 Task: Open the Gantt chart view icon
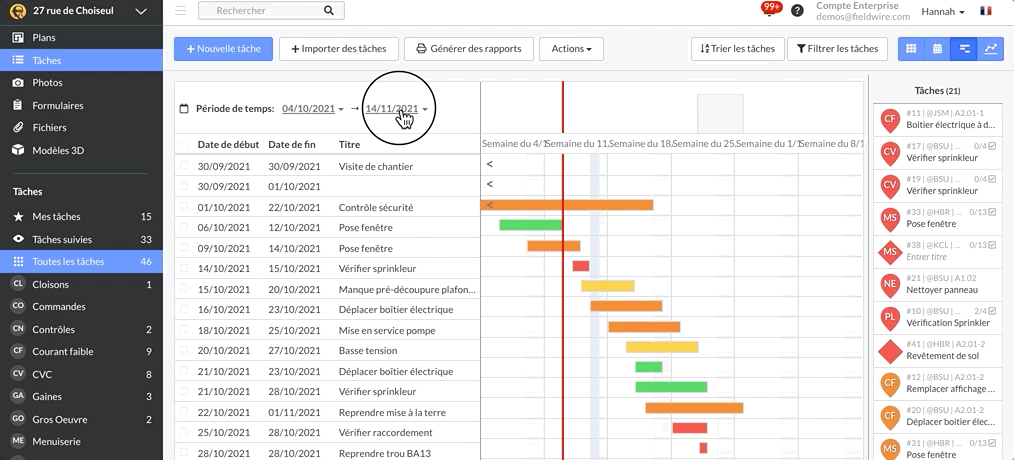click(964, 48)
